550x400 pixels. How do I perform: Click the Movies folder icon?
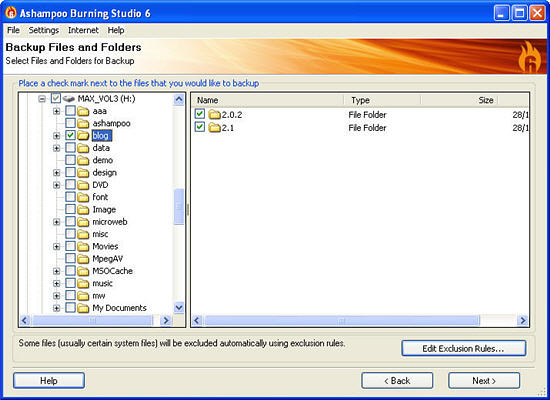click(83, 246)
